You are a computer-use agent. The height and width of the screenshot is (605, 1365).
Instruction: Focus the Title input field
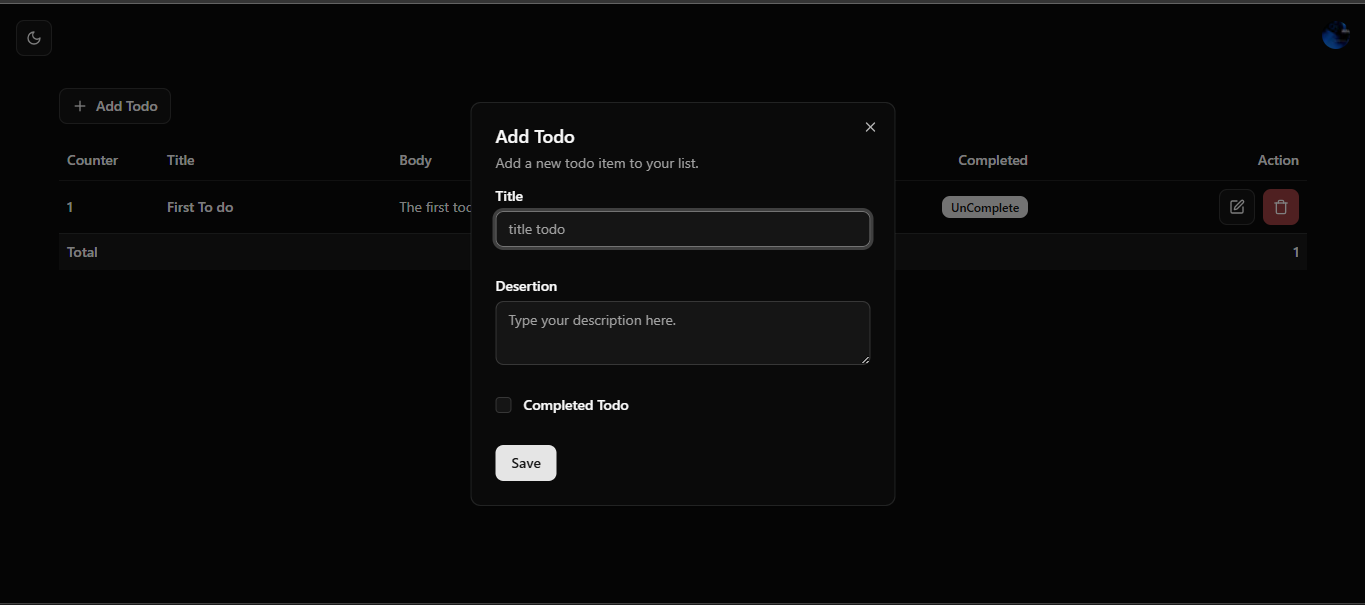click(682, 229)
